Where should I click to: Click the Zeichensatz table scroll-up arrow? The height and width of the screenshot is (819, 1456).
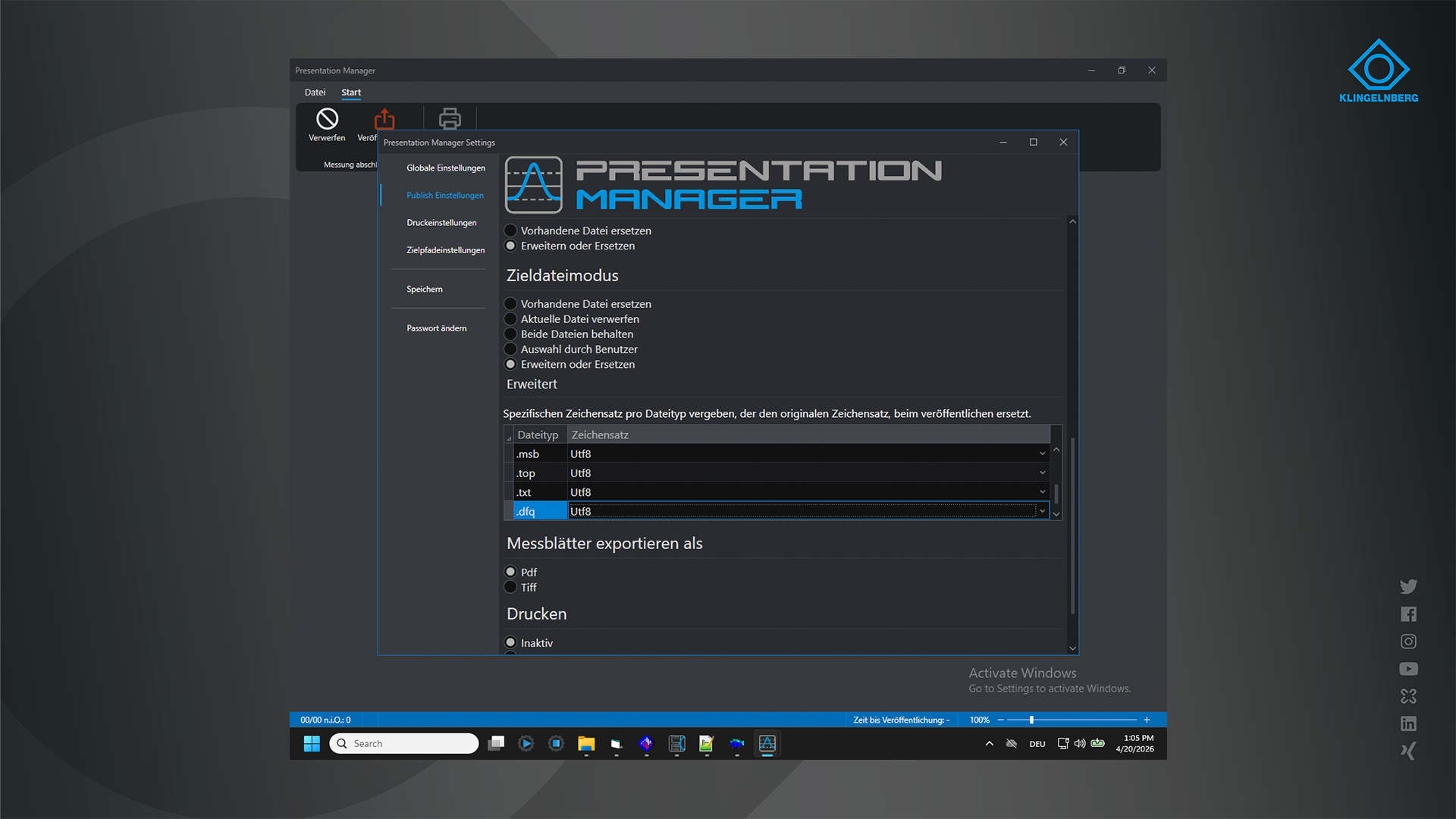click(1056, 450)
